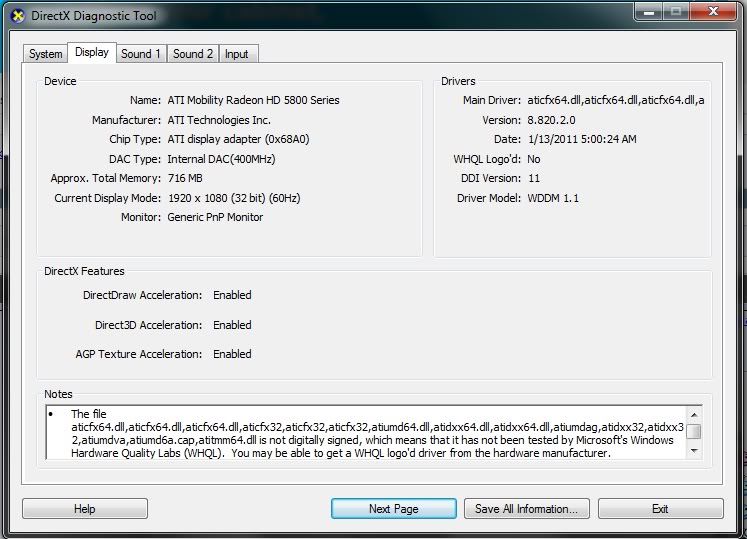The width and height of the screenshot is (747, 539).
Task: Click the Notes scrollbar down arrow
Action: click(x=694, y=451)
